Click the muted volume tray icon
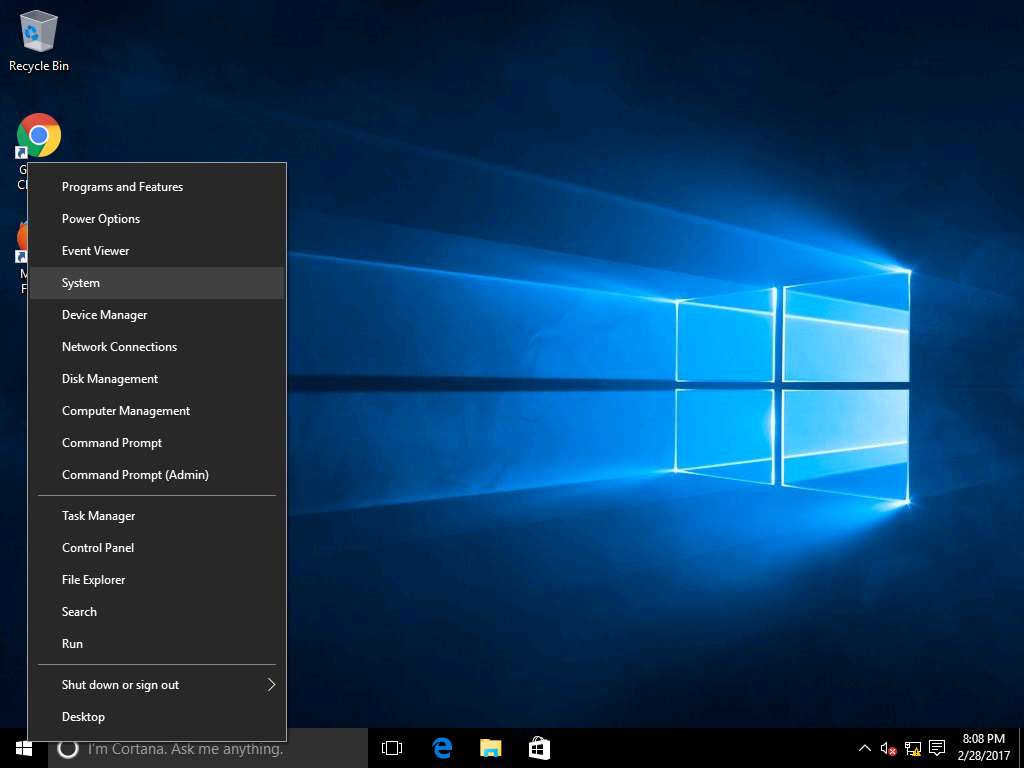The height and width of the screenshot is (768, 1024). pos(888,748)
